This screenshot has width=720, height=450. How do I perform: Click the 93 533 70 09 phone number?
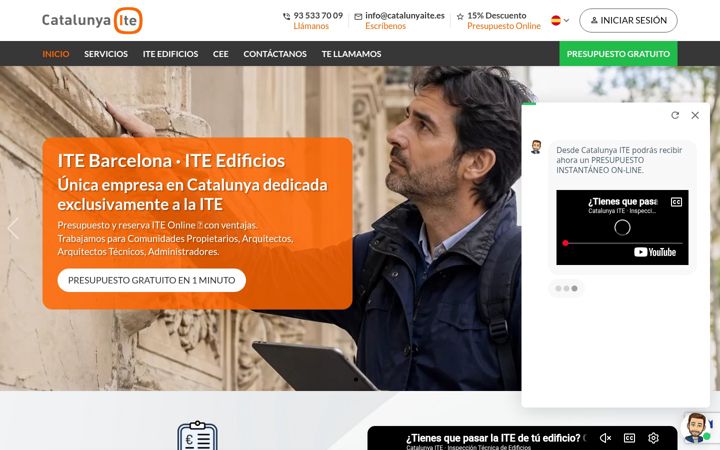[318, 16]
